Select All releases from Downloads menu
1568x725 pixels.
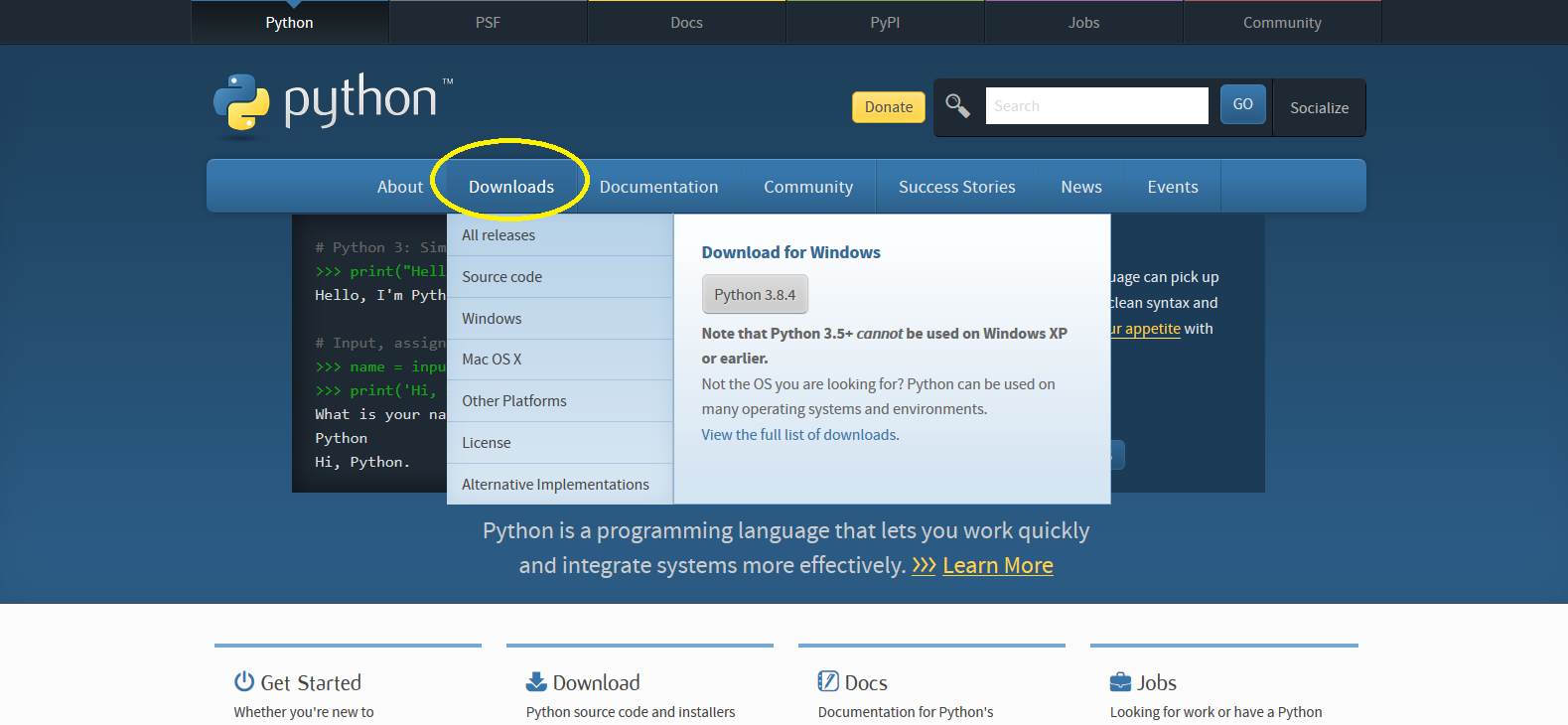click(x=560, y=235)
